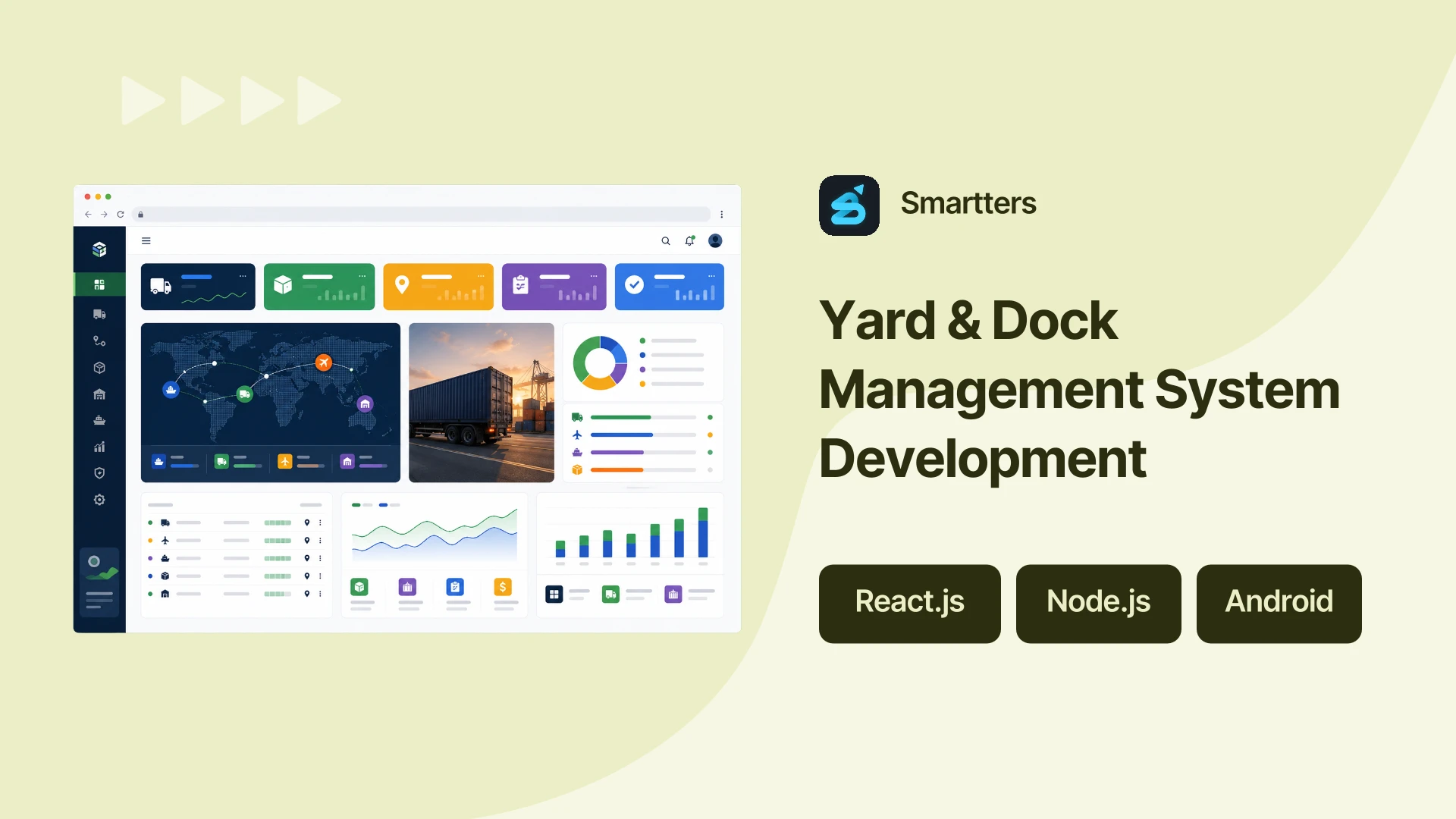The width and height of the screenshot is (1456, 819).
Task: Open the user profile avatar
Action: 715,241
